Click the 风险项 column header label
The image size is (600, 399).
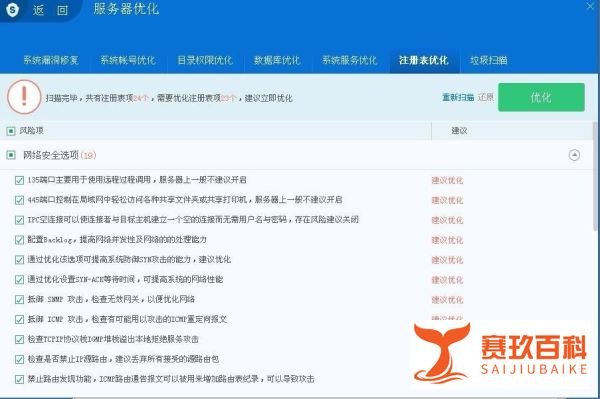point(31,131)
